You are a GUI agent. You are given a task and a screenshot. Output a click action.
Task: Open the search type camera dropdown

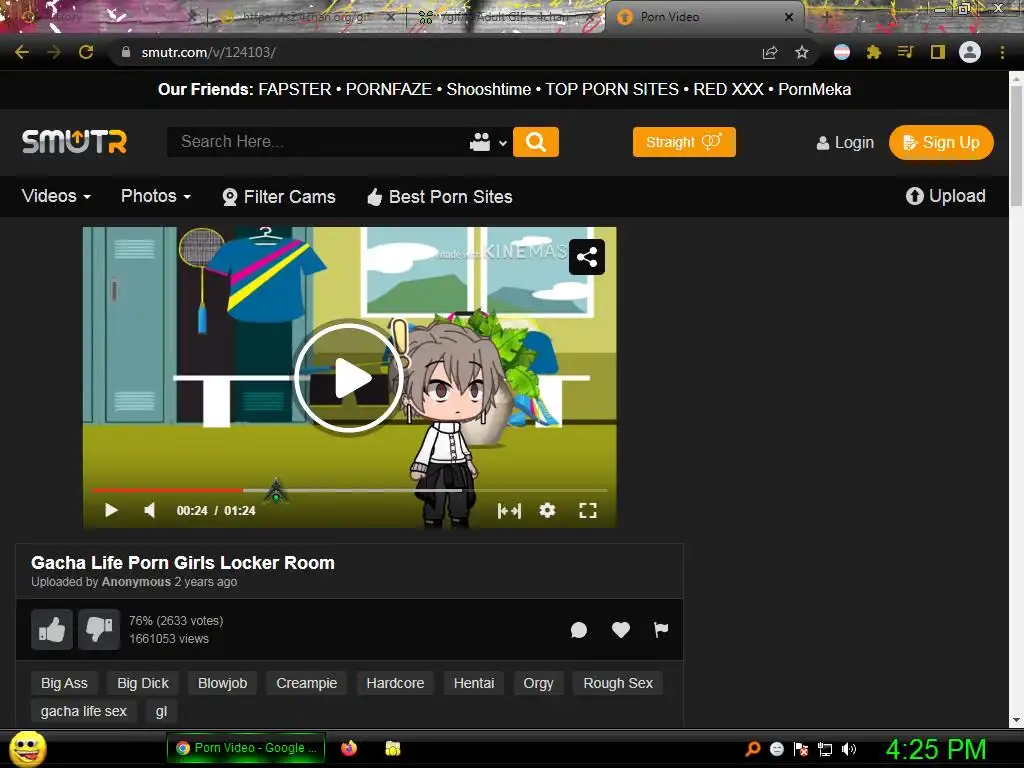tap(488, 142)
